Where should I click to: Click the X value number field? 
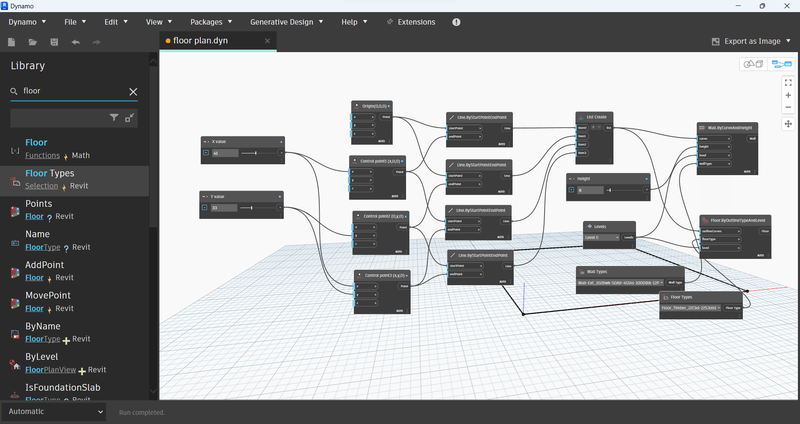click(x=225, y=153)
